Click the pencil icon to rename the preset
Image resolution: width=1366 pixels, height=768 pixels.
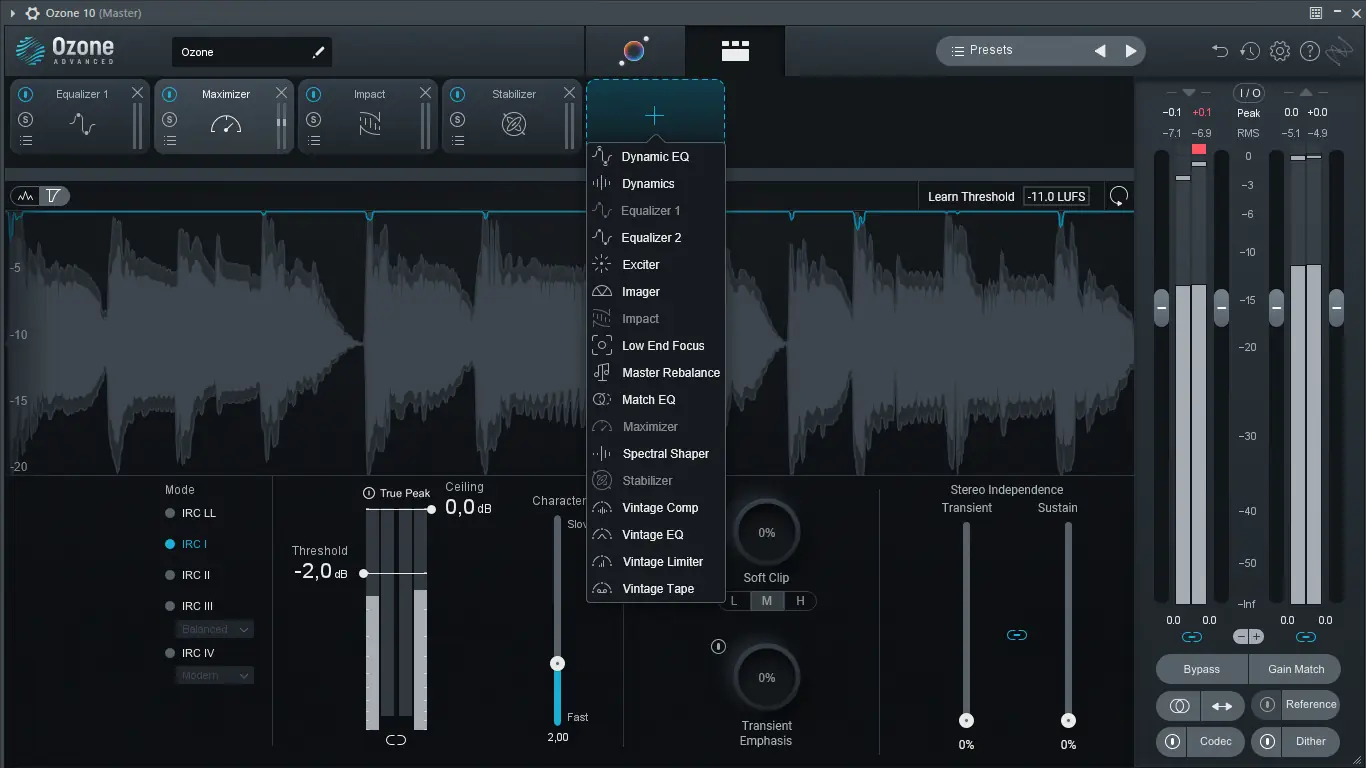coord(318,51)
